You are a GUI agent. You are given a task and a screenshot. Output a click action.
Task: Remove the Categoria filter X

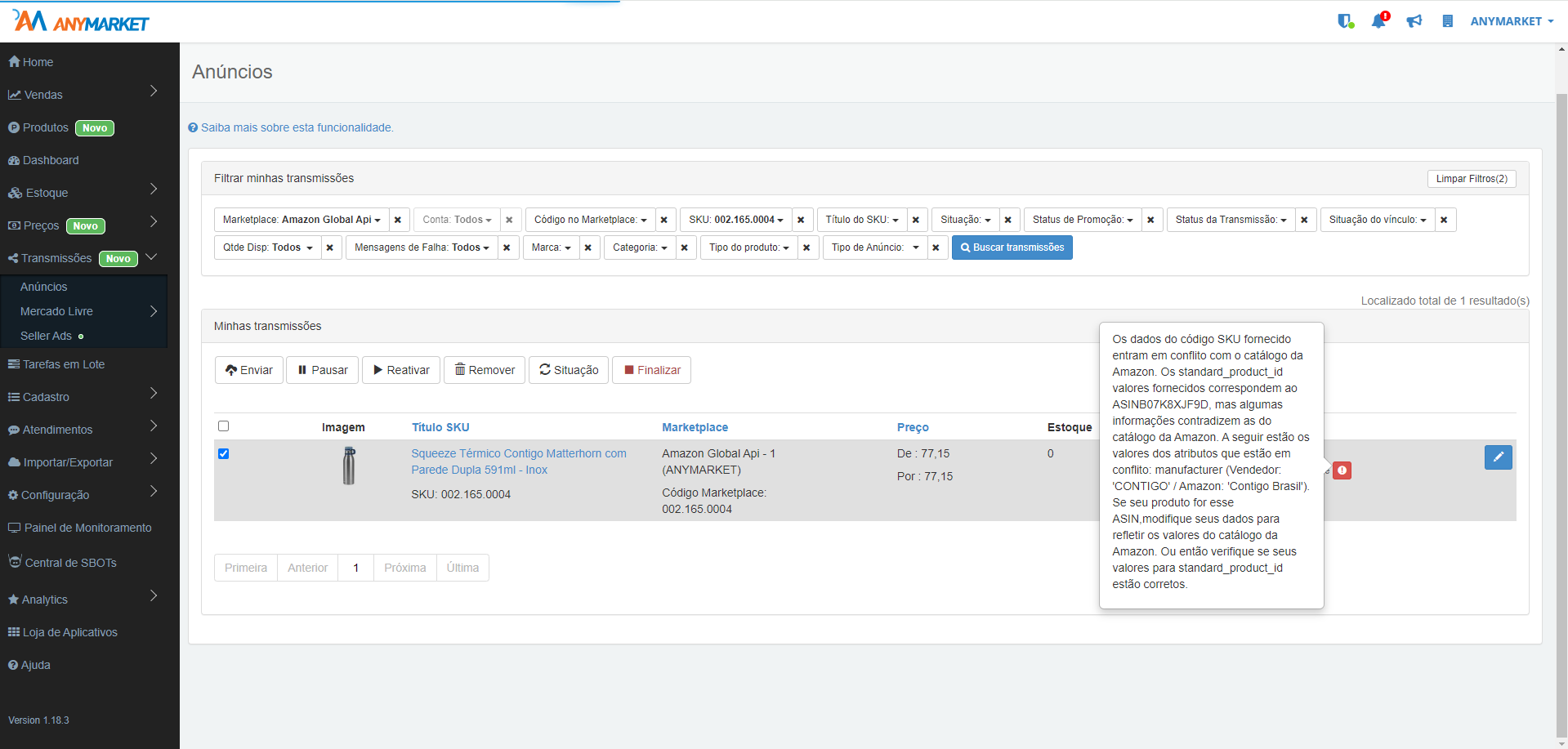coord(685,247)
